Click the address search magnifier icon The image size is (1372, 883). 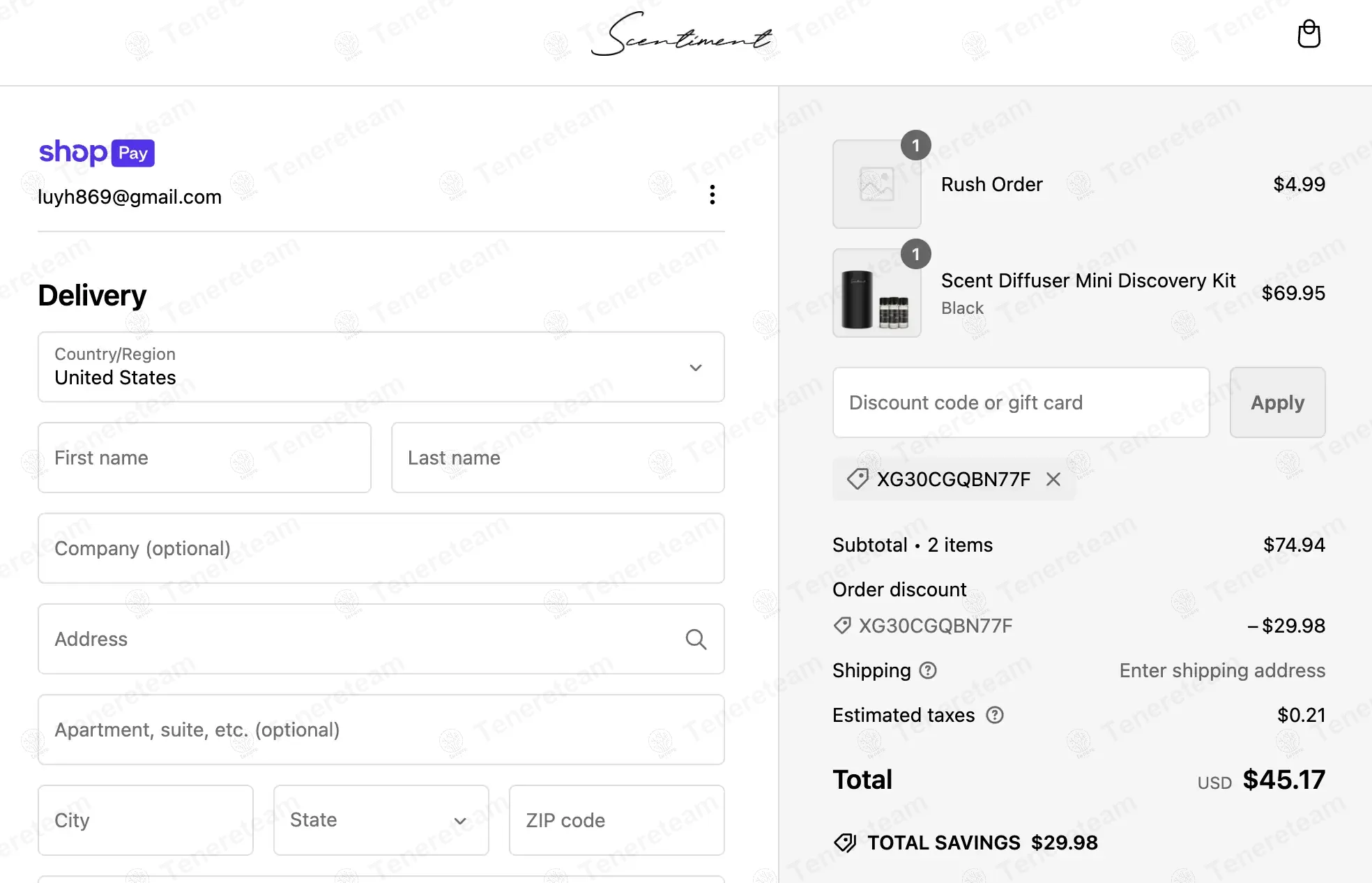tap(696, 639)
